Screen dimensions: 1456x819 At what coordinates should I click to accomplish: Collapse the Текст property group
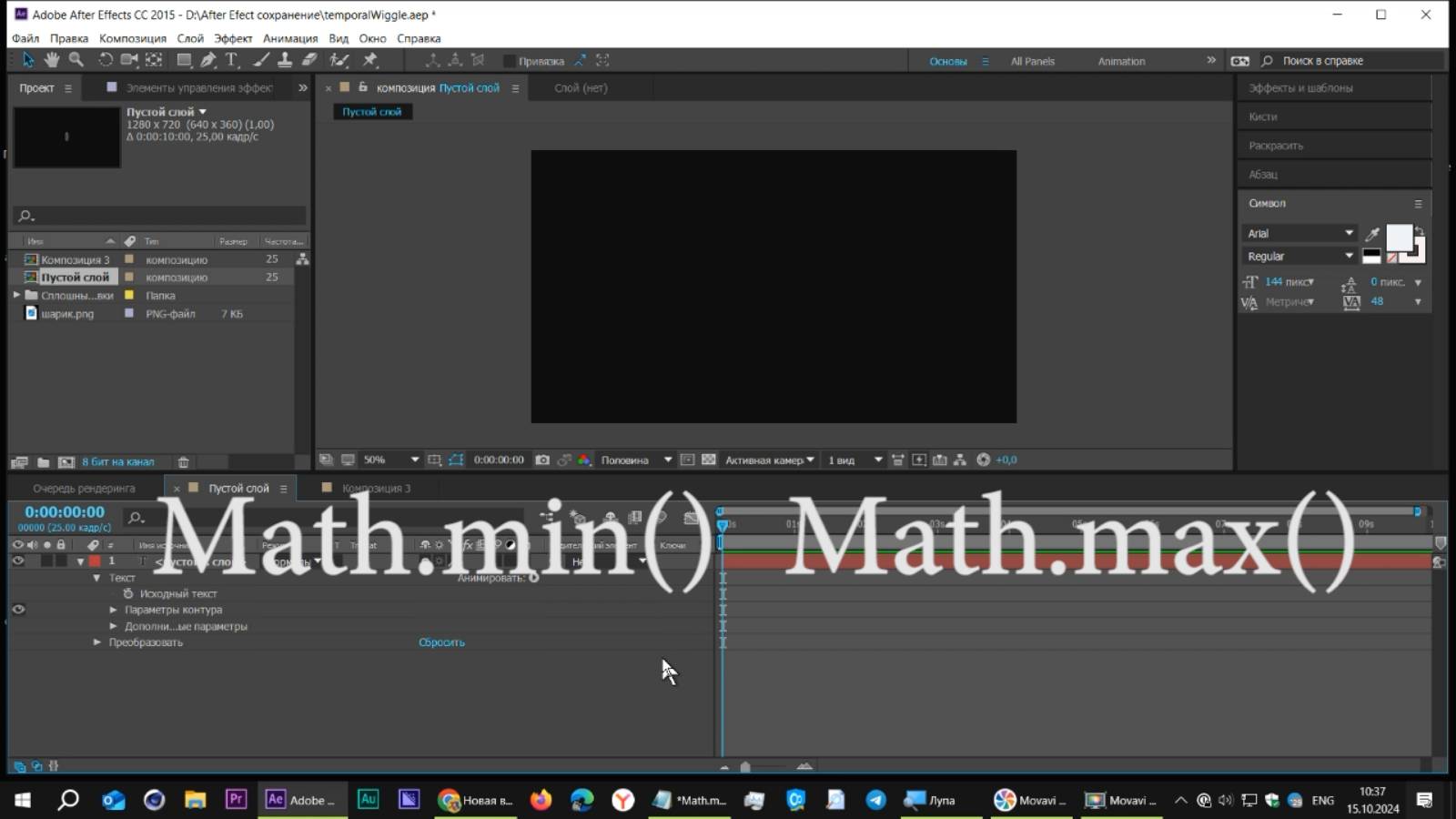pos(96,577)
